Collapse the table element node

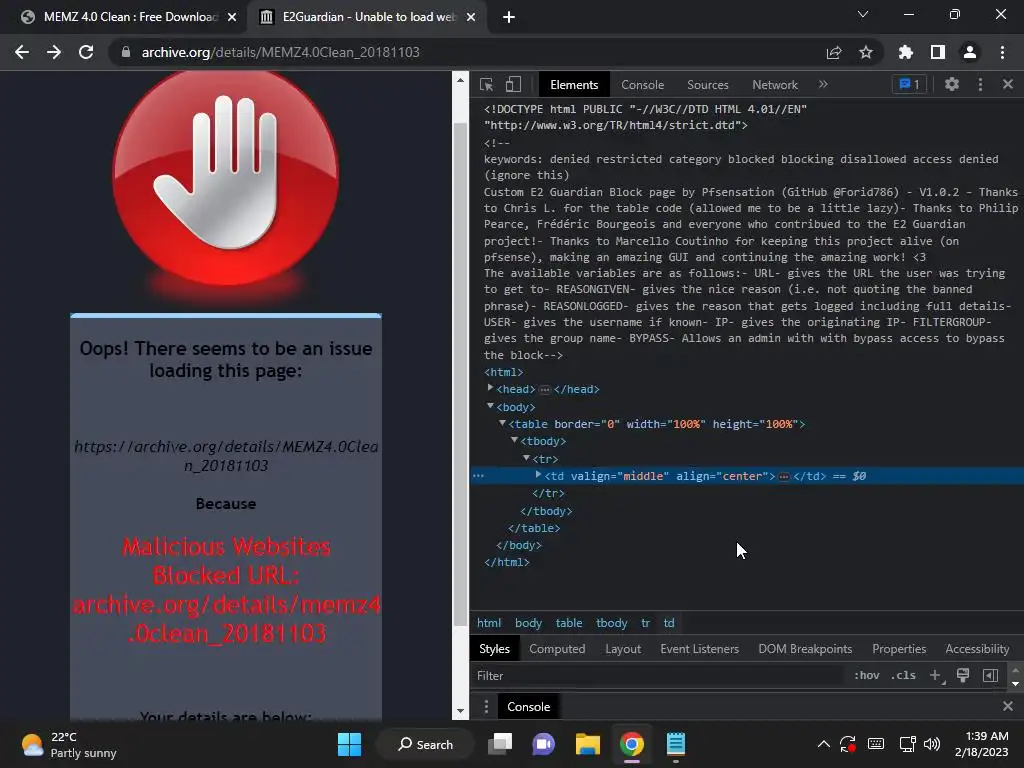[x=502, y=423]
